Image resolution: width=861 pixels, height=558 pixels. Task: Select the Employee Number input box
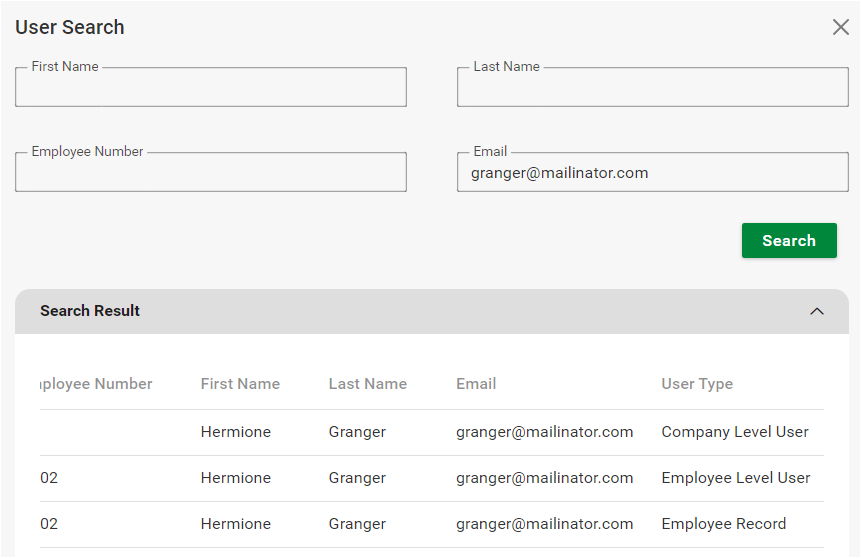(210, 172)
